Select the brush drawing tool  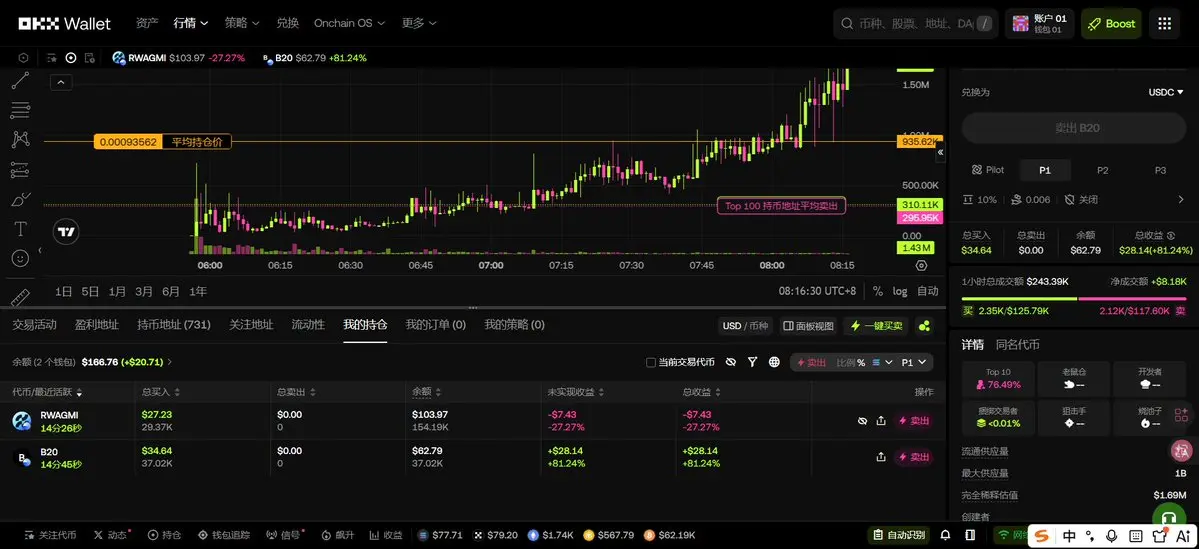pyautogui.click(x=20, y=200)
